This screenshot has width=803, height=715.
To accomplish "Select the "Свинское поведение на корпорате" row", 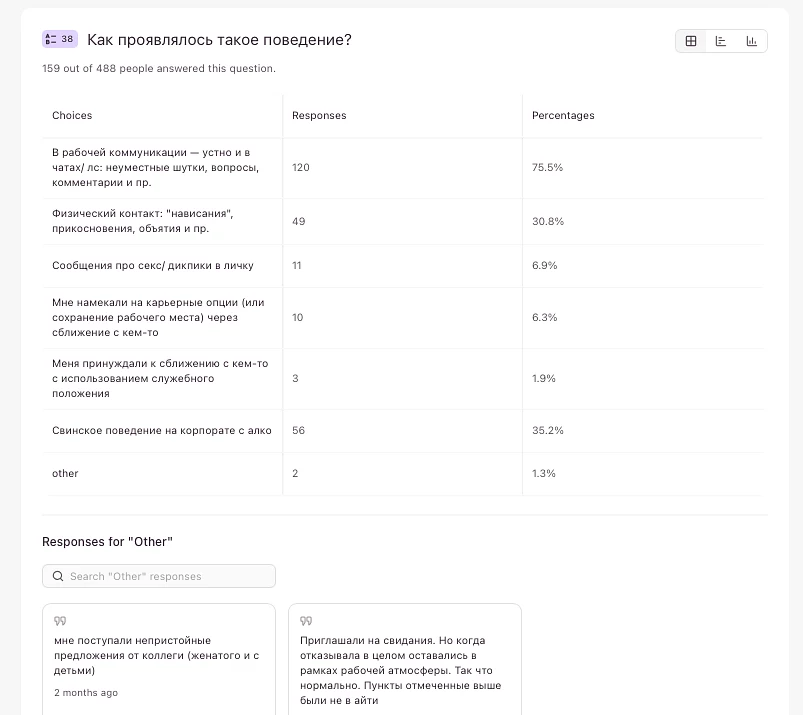I will (162, 431).
